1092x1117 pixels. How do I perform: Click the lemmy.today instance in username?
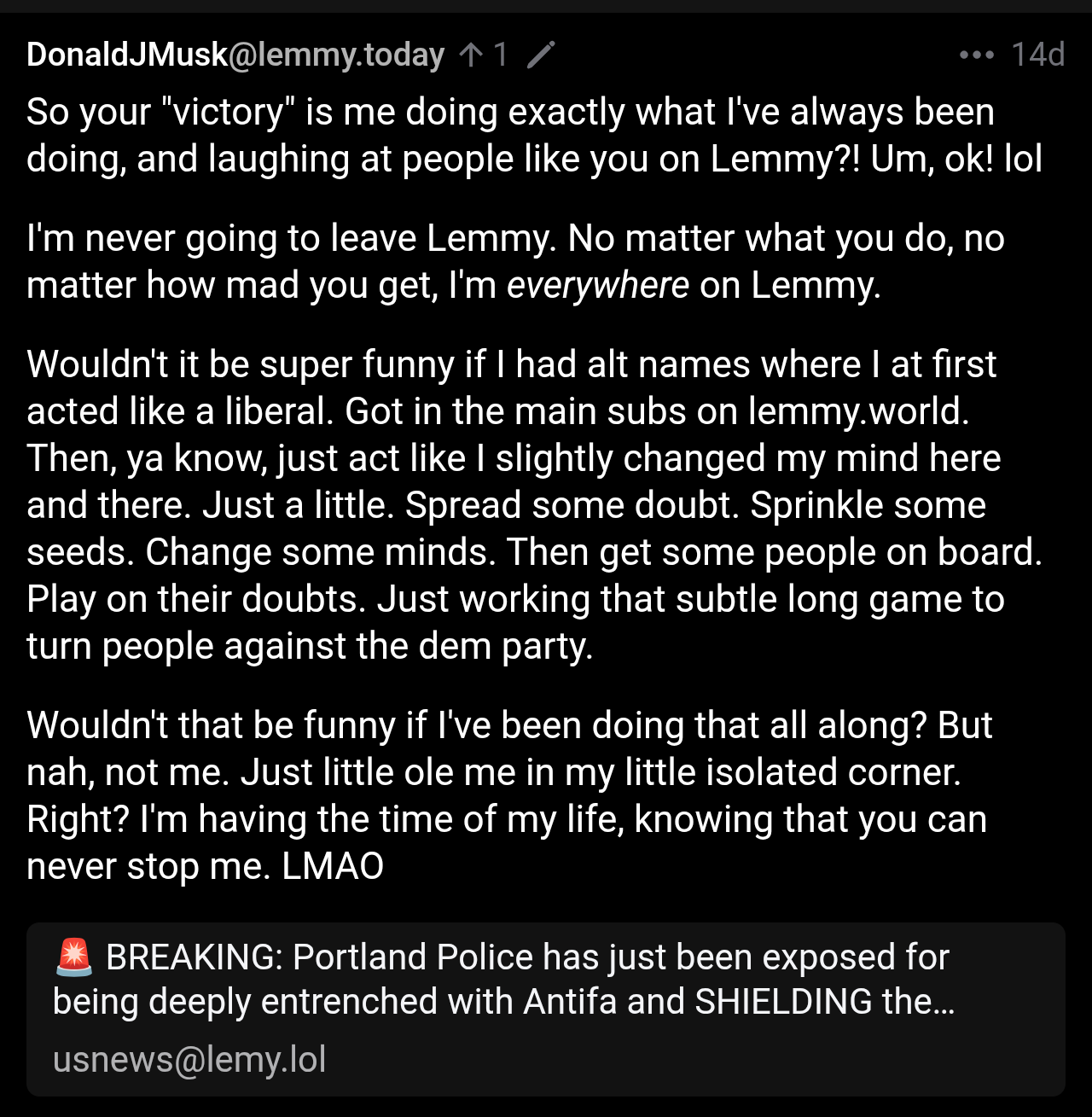pos(337,55)
